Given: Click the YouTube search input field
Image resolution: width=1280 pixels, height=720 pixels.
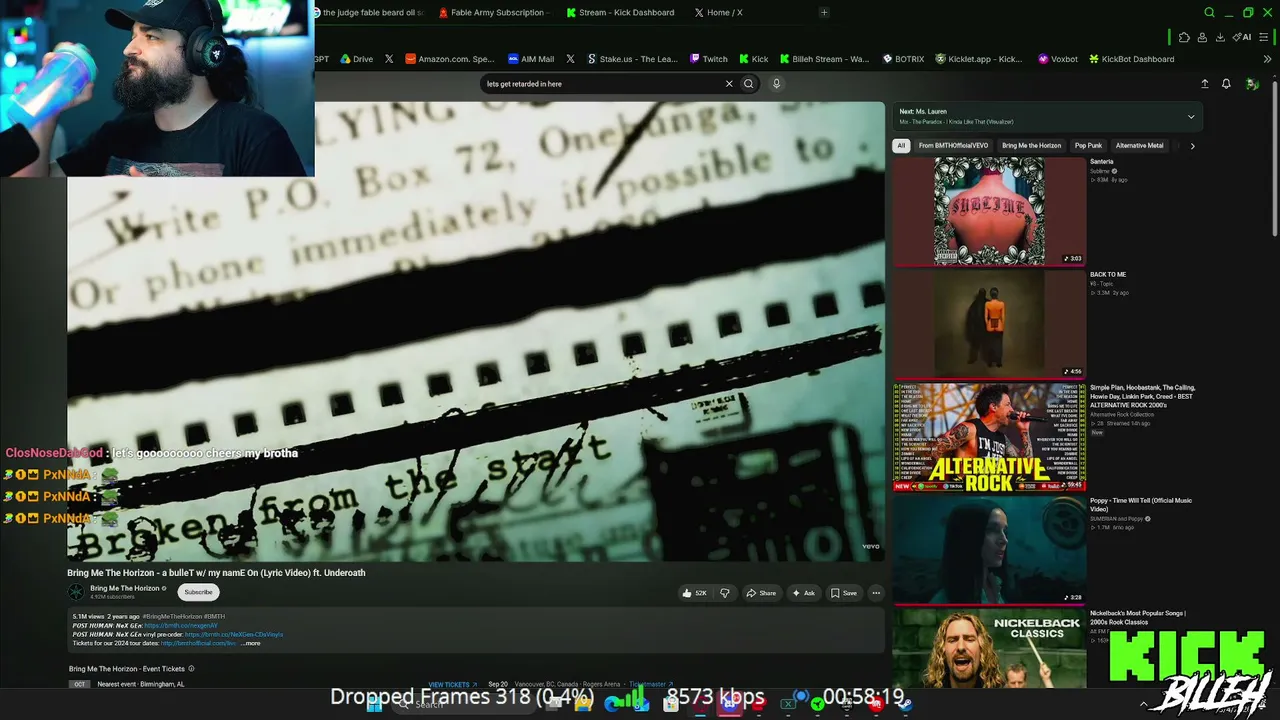Looking at the screenshot, I should tap(602, 84).
